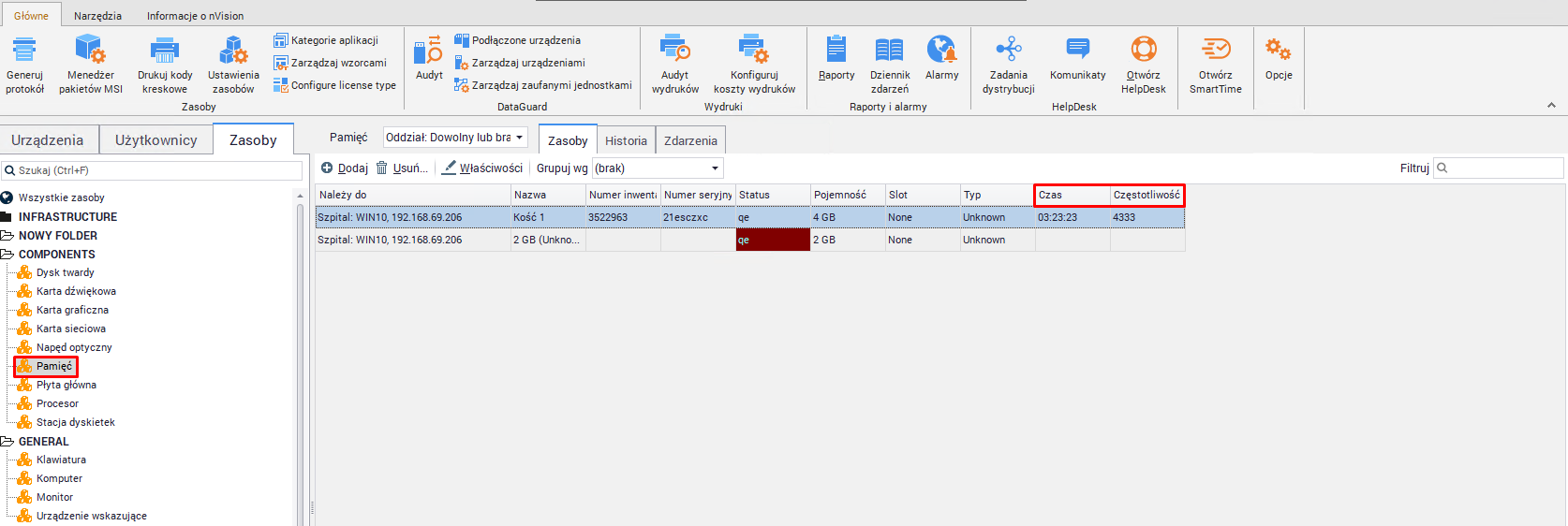The width and height of the screenshot is (1568, 526).
Task: Click the Filtruj search field
Action: (x=1504, y=168)
